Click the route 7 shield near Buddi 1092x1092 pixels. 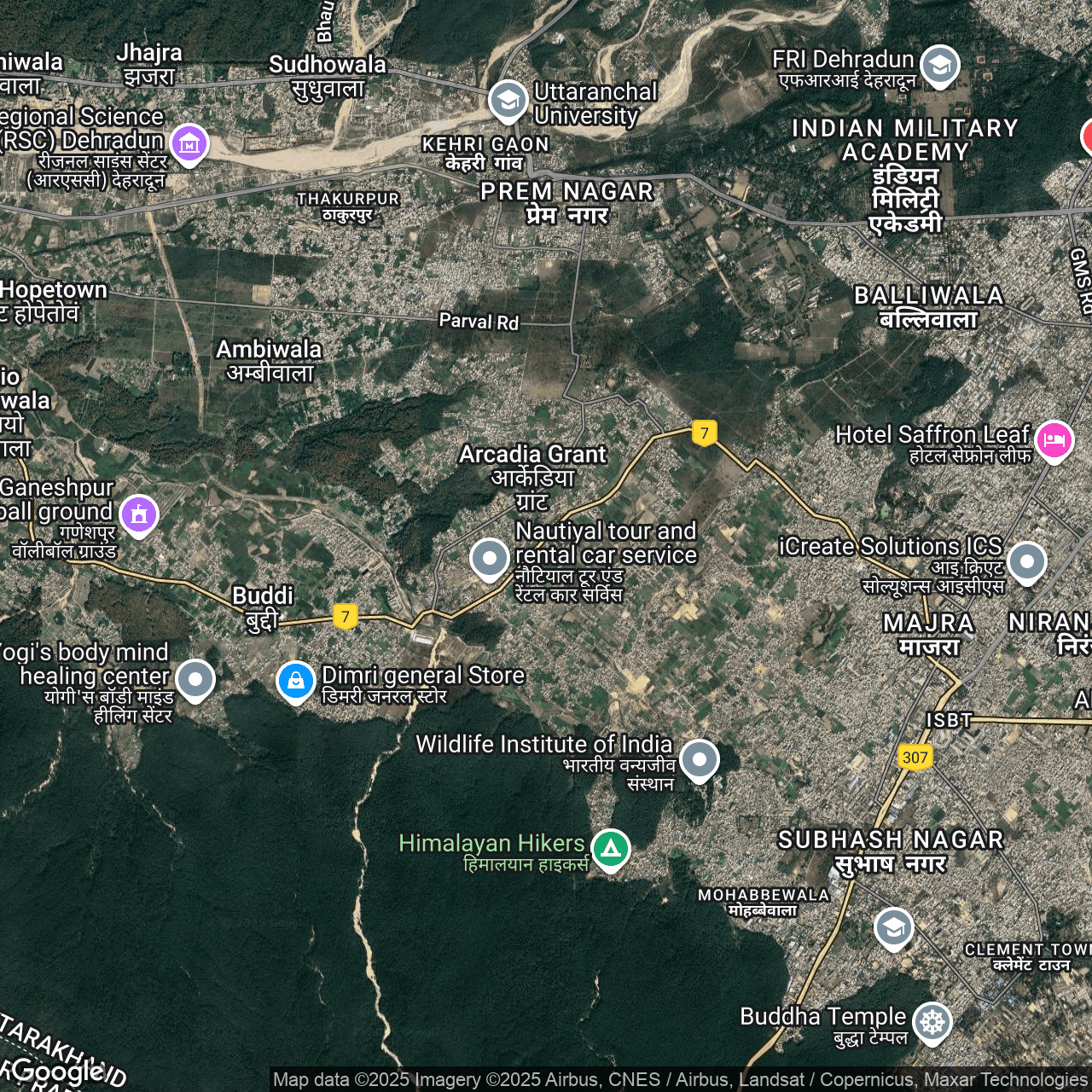pos(346,617)
